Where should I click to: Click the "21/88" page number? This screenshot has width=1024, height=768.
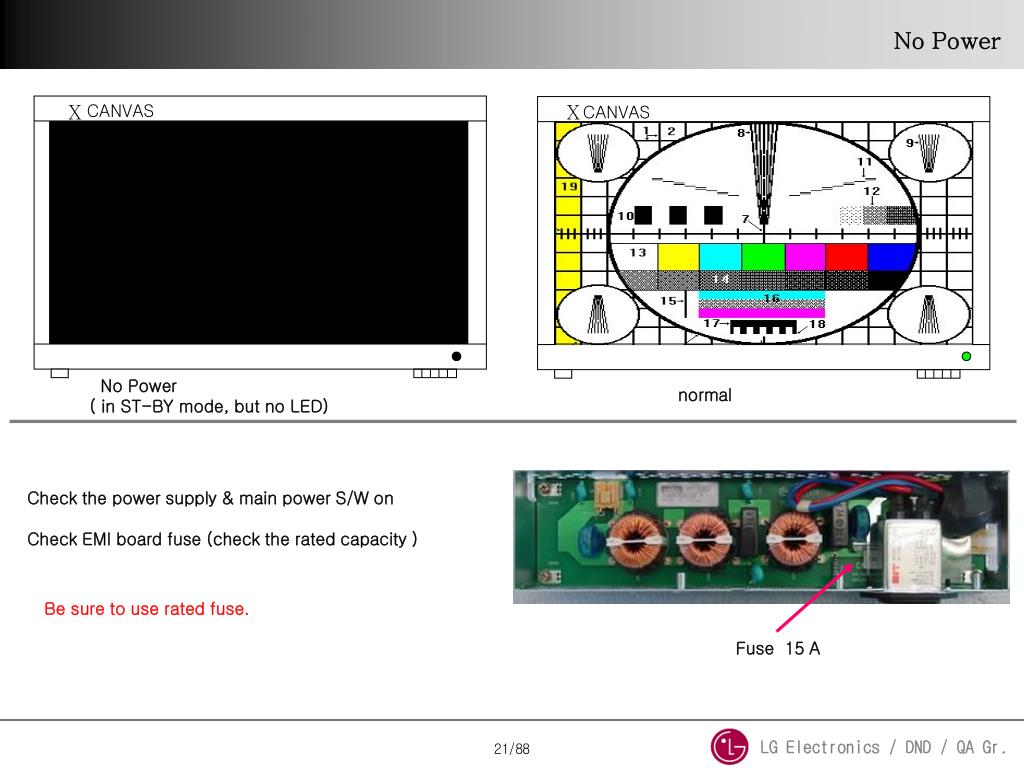(511, 749)
